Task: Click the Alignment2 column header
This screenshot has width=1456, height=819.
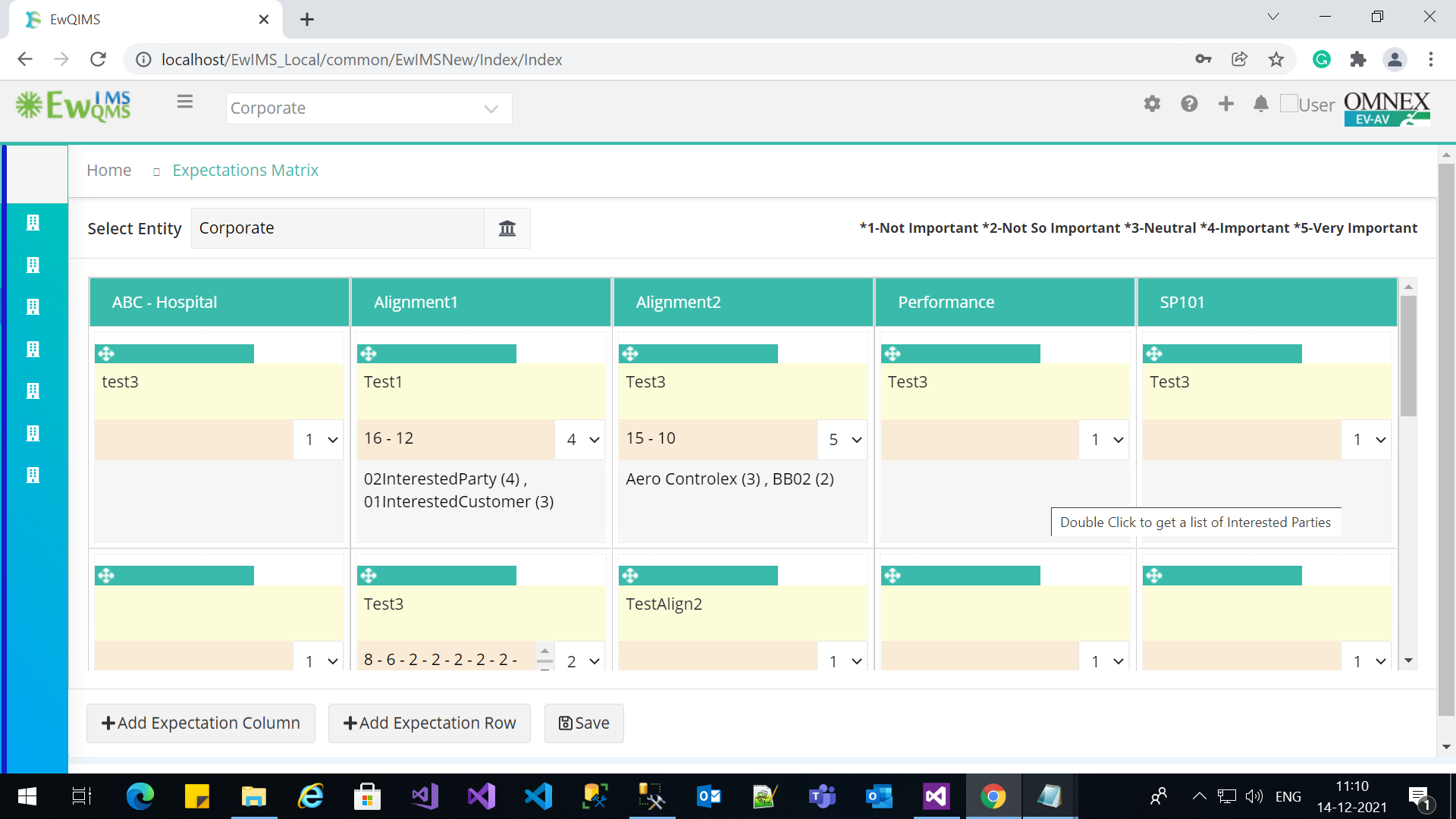Action: pos(743,302)
